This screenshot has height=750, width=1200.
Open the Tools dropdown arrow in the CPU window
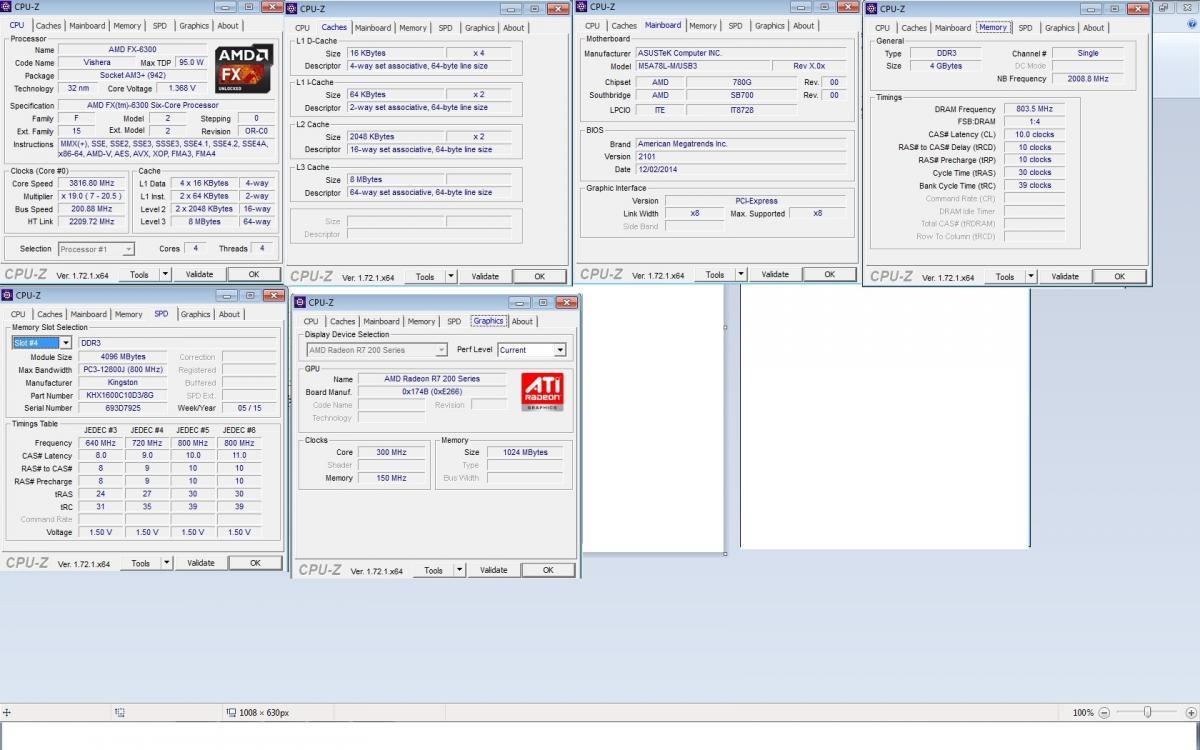click(165, 274)
